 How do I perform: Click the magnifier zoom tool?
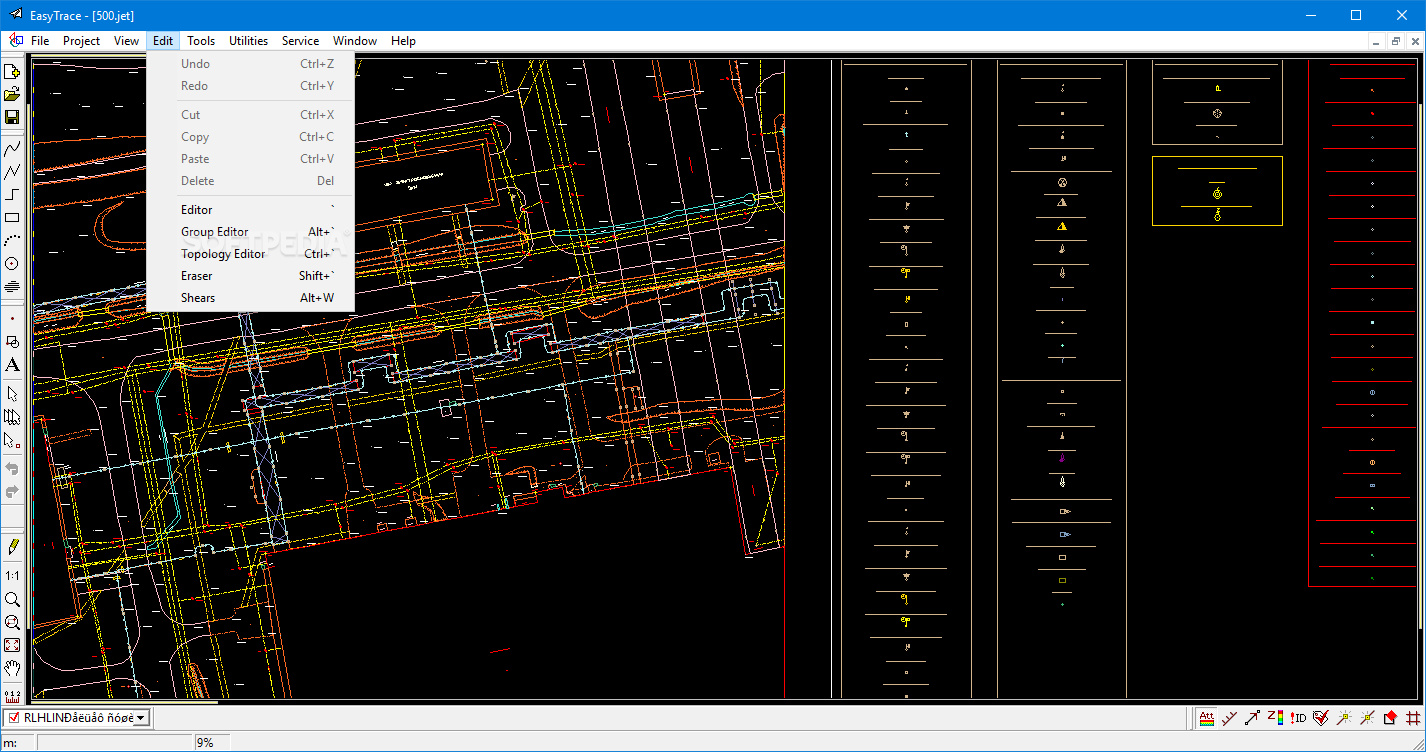(x=12, y=599)
